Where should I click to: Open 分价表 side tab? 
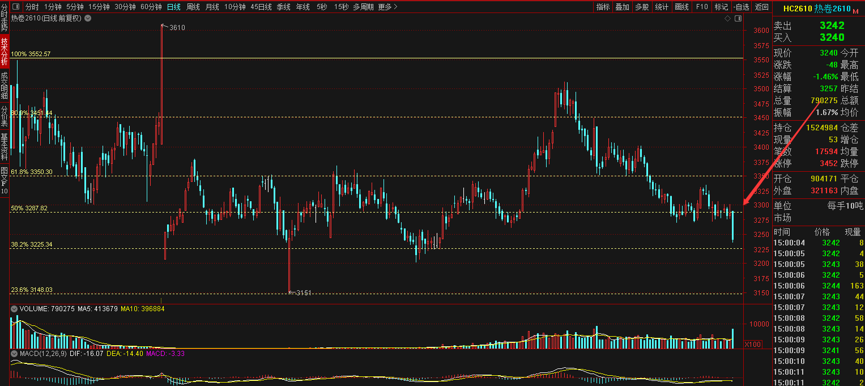point(4,116)
